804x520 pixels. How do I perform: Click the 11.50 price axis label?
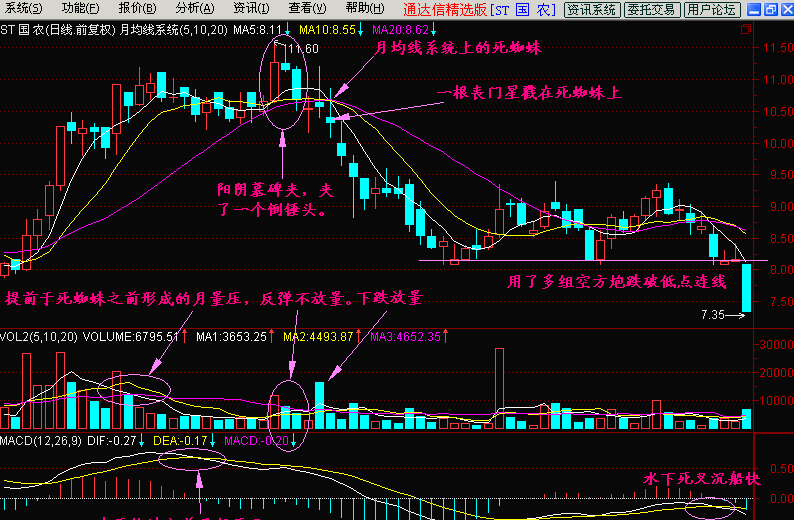point(778,48)
